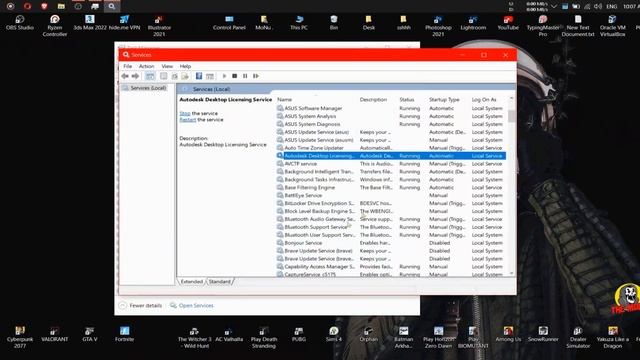
Task: Open the VALORANT desktop icon
Action: (x=55, y=334)
